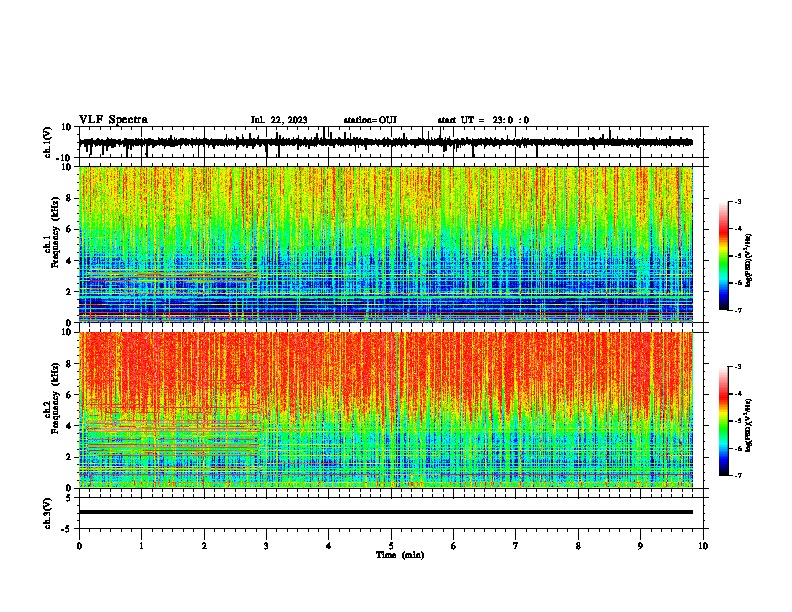The image size is (792, 612).
Task: Click time axis tick label "0"
Action: (79, 546)
